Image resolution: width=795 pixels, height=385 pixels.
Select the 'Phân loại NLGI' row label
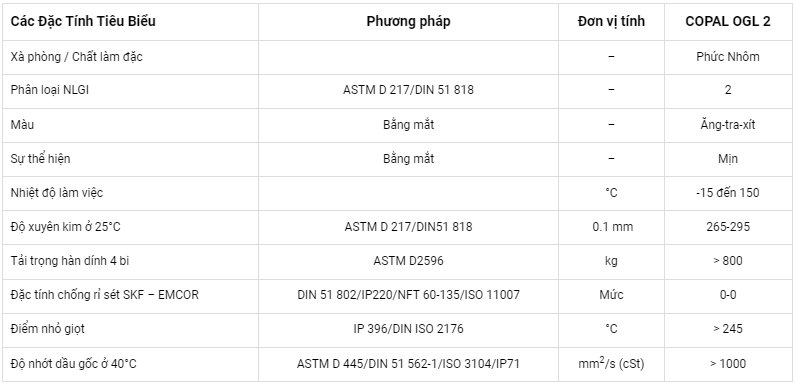[x=50, y=91]
